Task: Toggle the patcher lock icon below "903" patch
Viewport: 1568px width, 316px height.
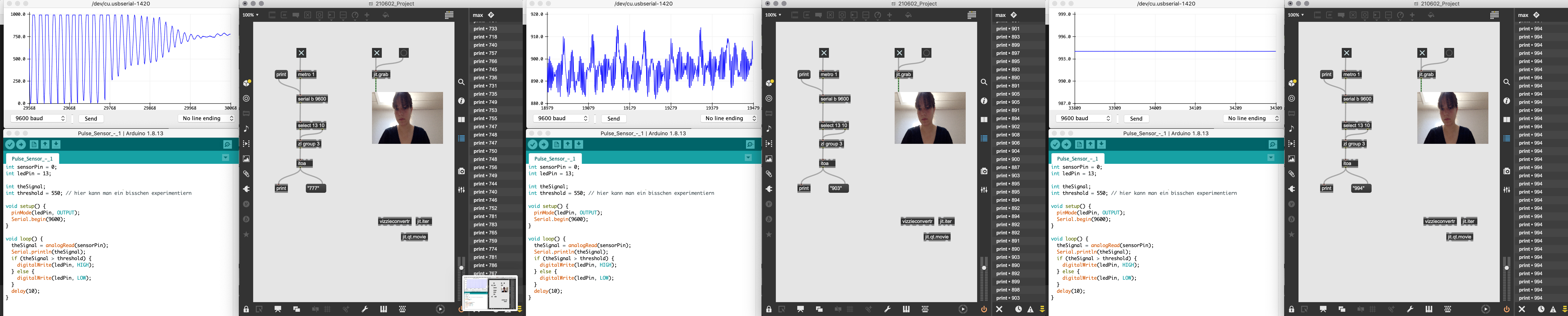Action: [769, 309]
